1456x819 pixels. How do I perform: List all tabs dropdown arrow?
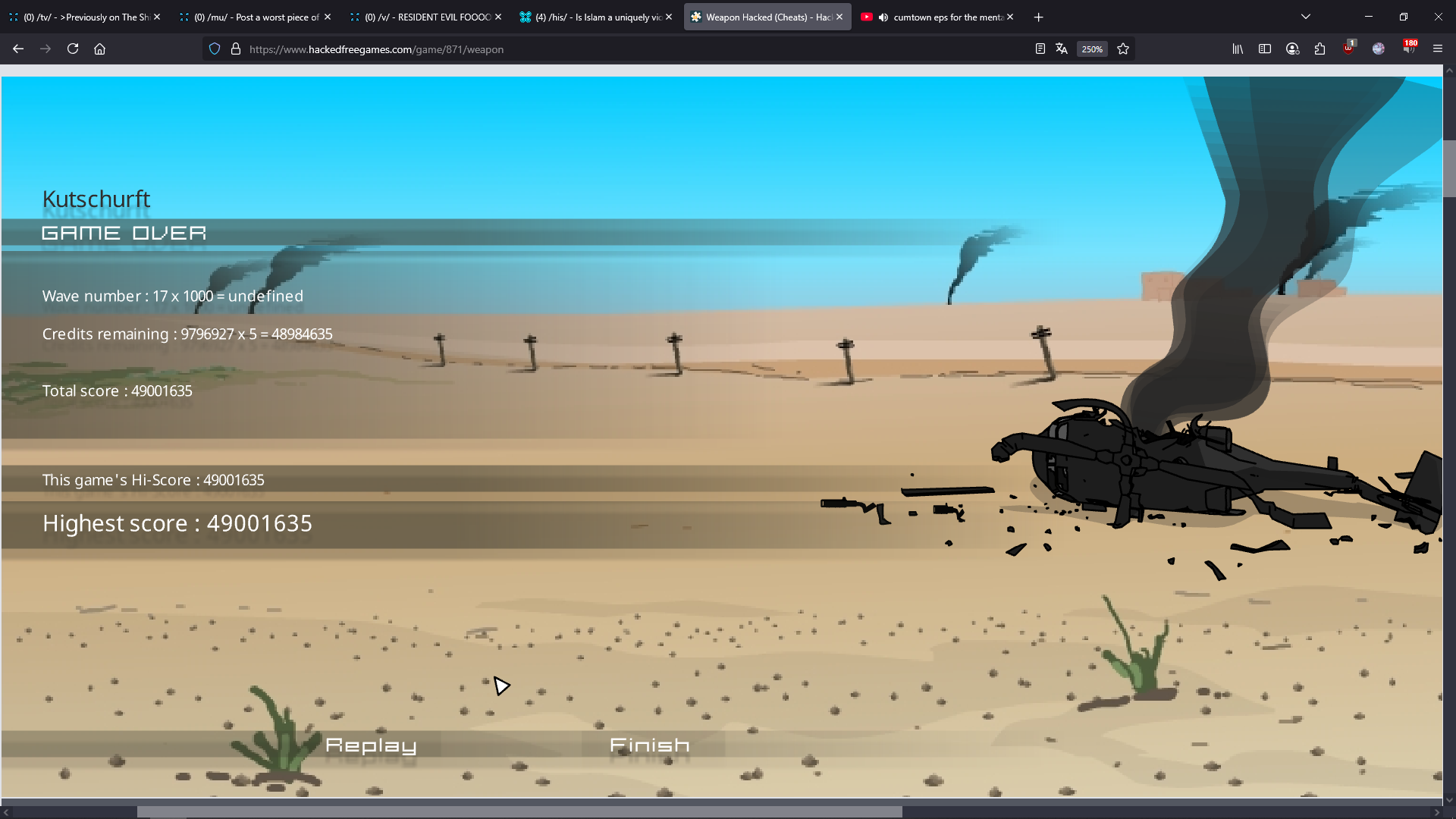[x=1306, y=17]
